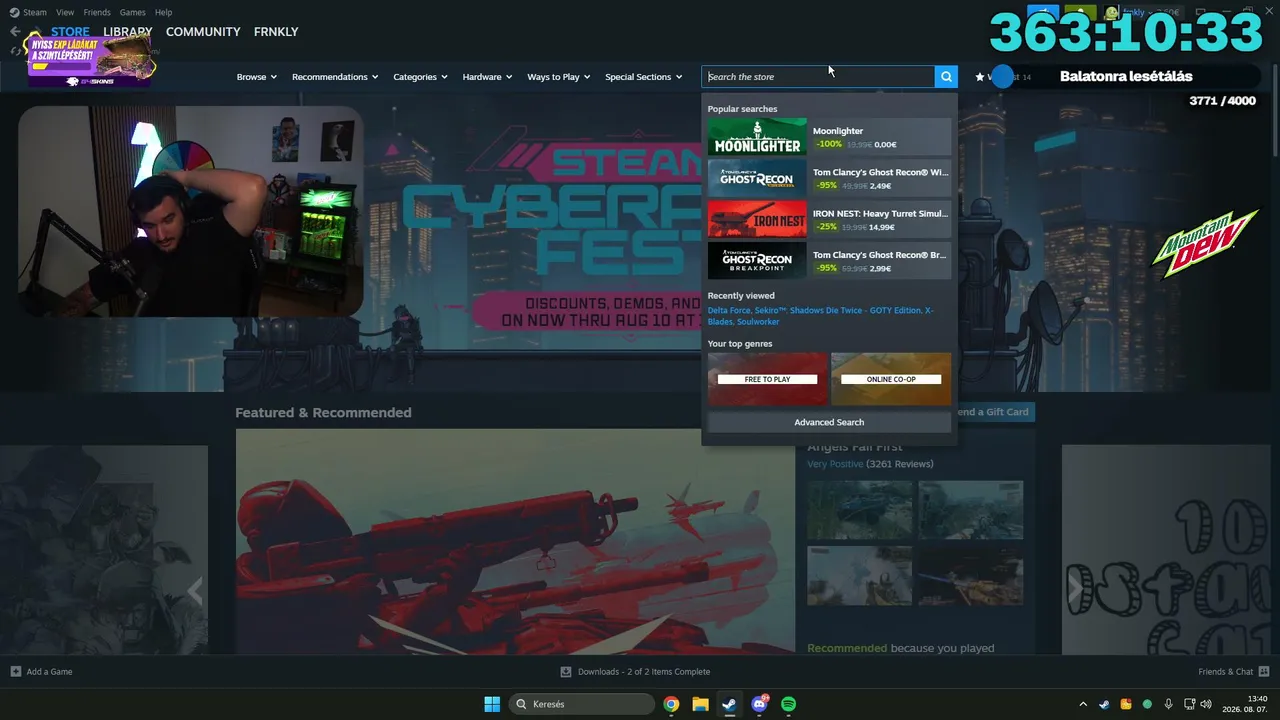Click the featured game large capsule image
This screenshot has height=720, width=1280.
pos(515,542)
